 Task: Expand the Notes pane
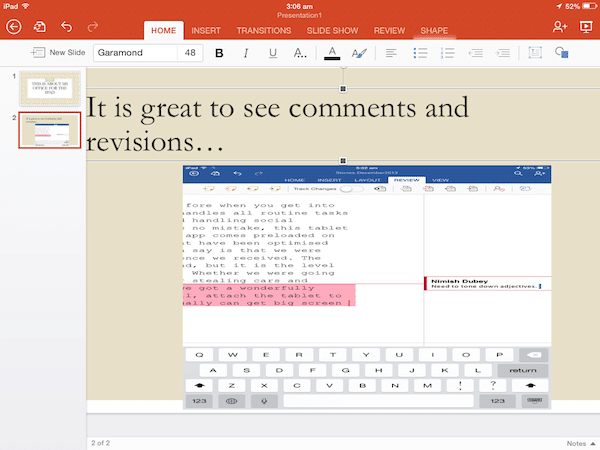(x=581, y=443)
